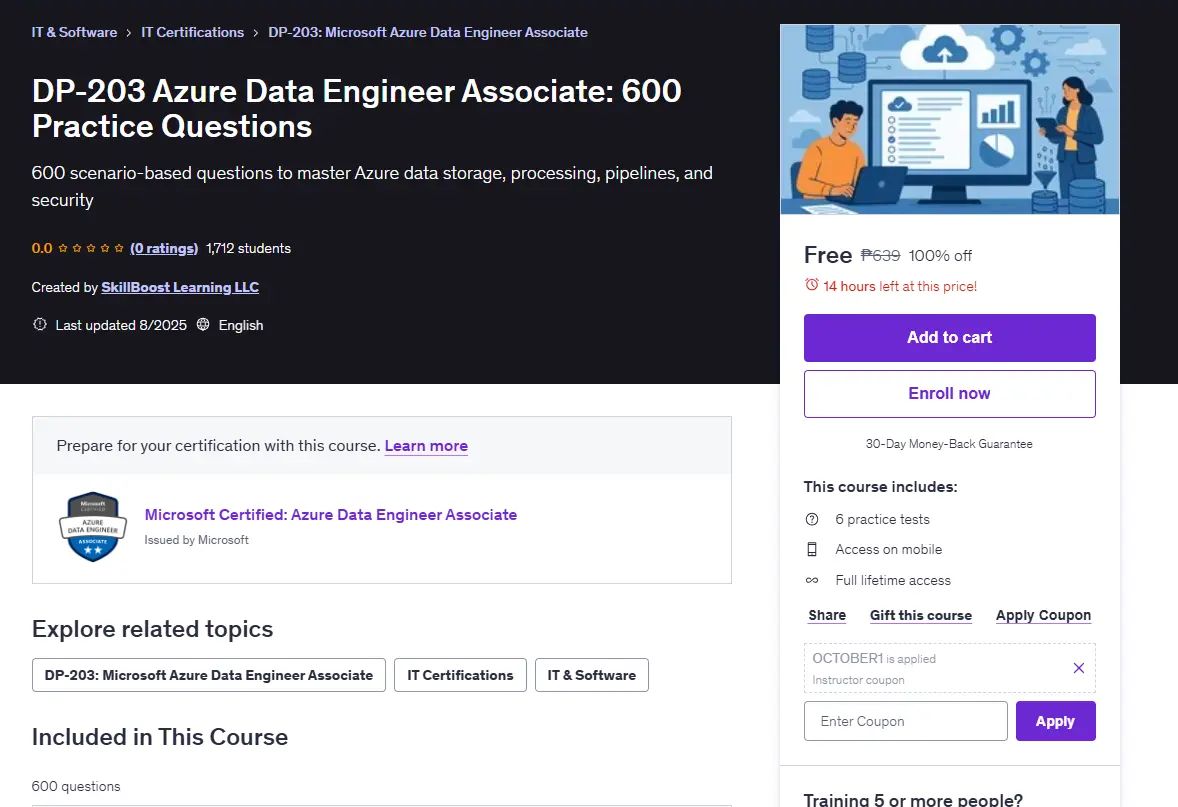1178x807 pixels.
Task: Click the '600 questions' text
Action: [76, 786]
